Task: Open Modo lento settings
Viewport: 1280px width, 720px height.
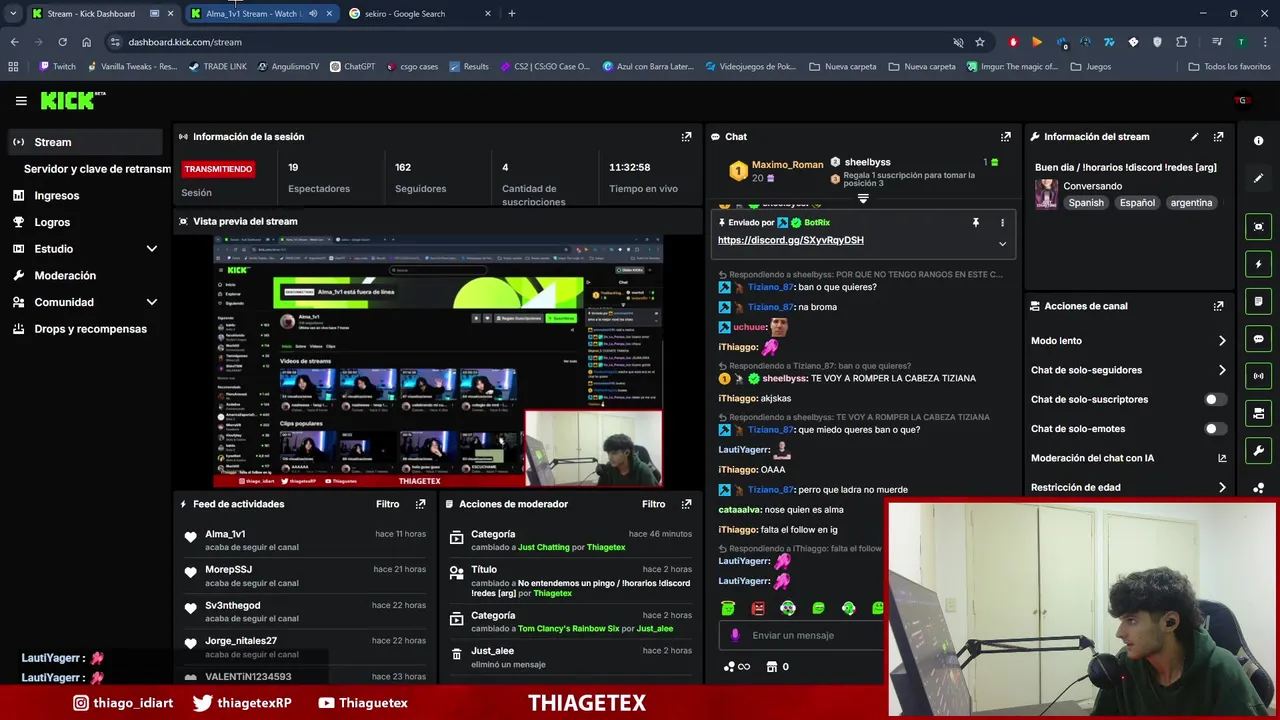Action: [1128, 341]
